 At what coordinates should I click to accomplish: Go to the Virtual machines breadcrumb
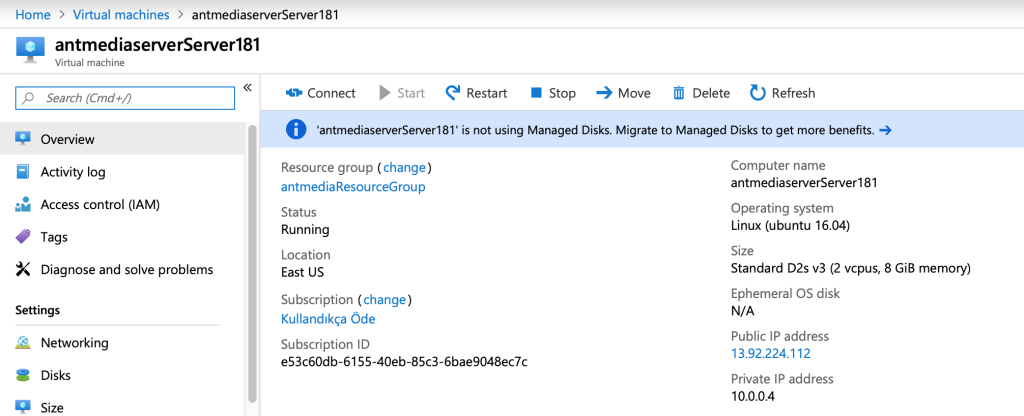pos(121,14)
